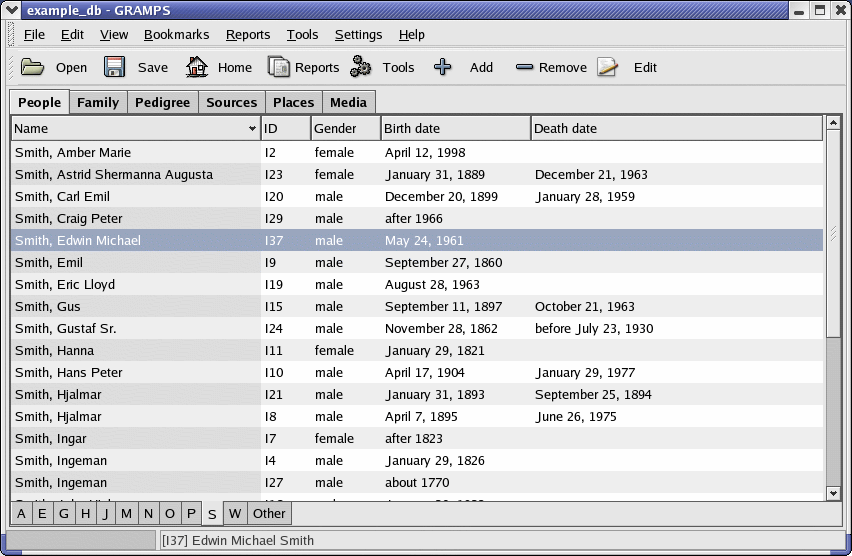The width and height of the screenshot is (852, 556).
Task: Select the Other surname filter tab
Action: (269, 514)
